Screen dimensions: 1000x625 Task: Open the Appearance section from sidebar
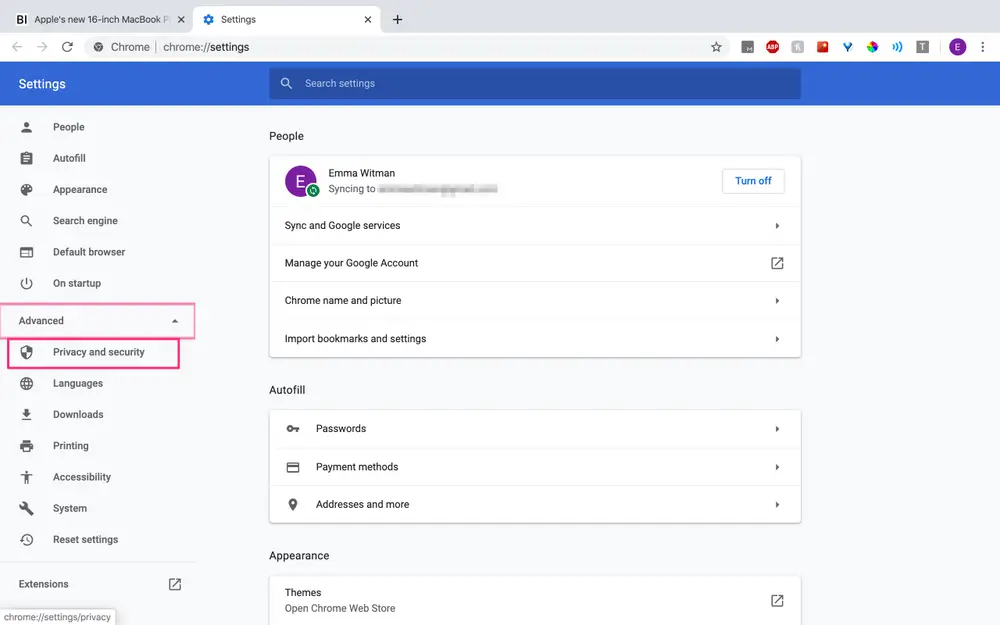tap(80, 190)
